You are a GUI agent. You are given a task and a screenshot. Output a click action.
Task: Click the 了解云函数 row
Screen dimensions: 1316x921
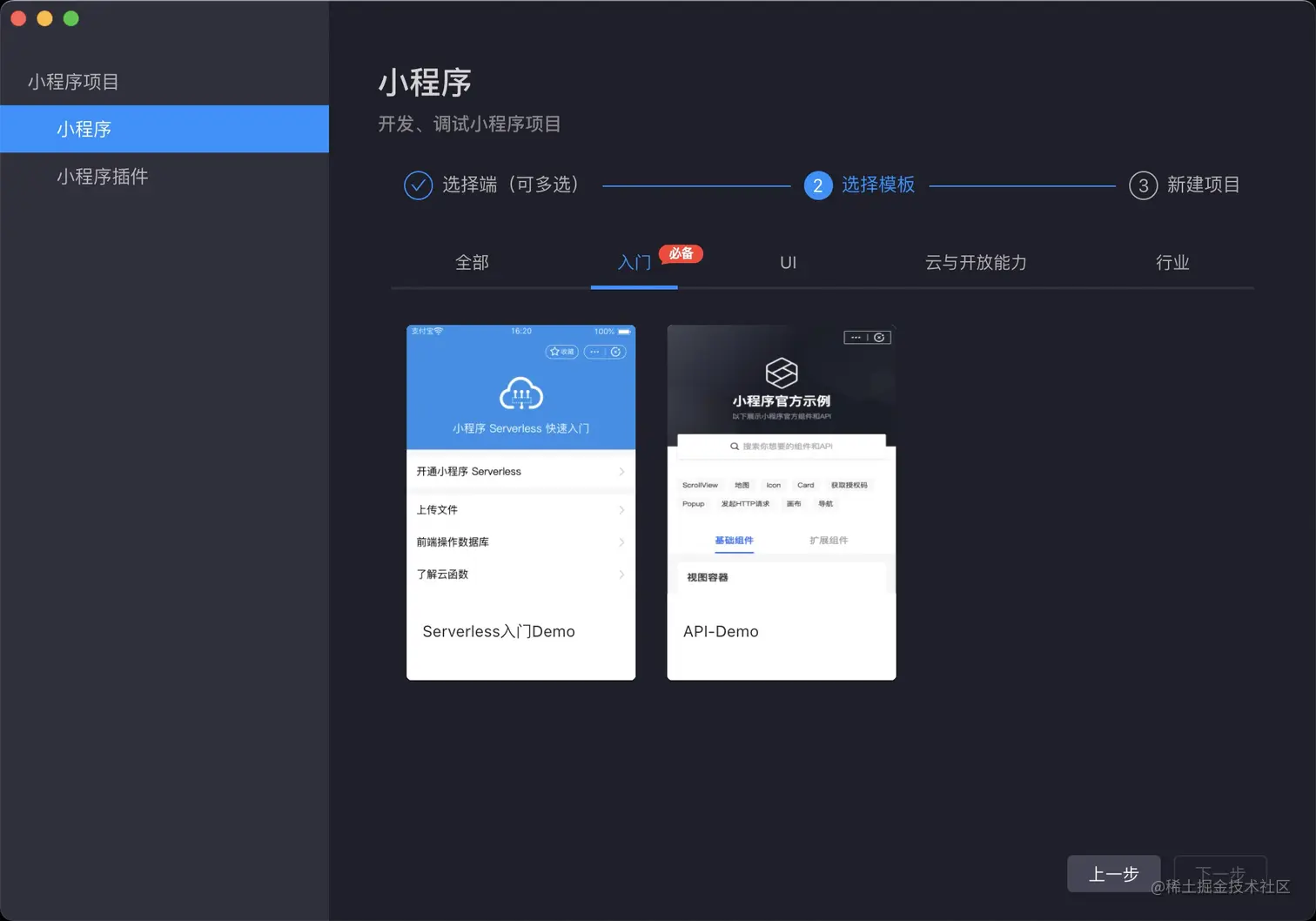click(520, 574)
